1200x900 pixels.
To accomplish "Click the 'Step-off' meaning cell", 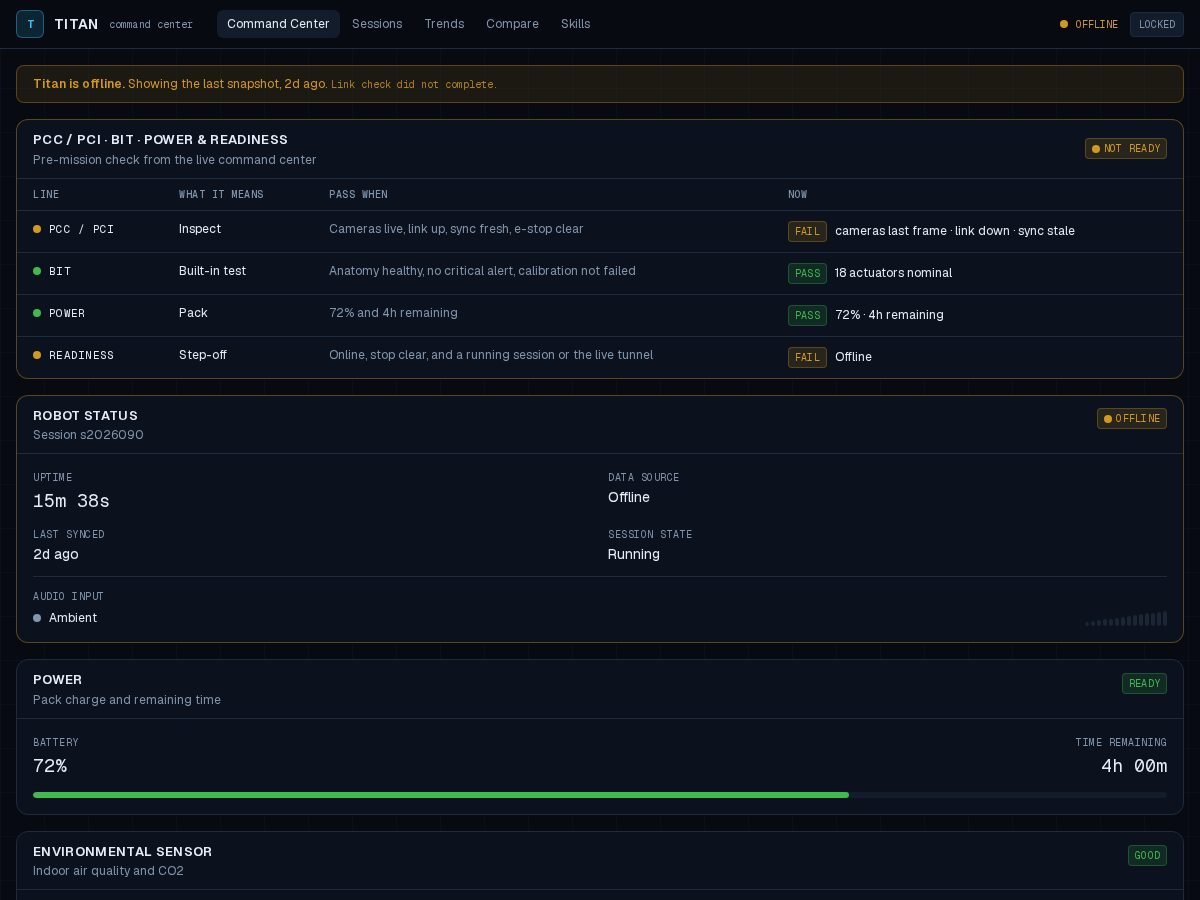I will tap(203, 355).
